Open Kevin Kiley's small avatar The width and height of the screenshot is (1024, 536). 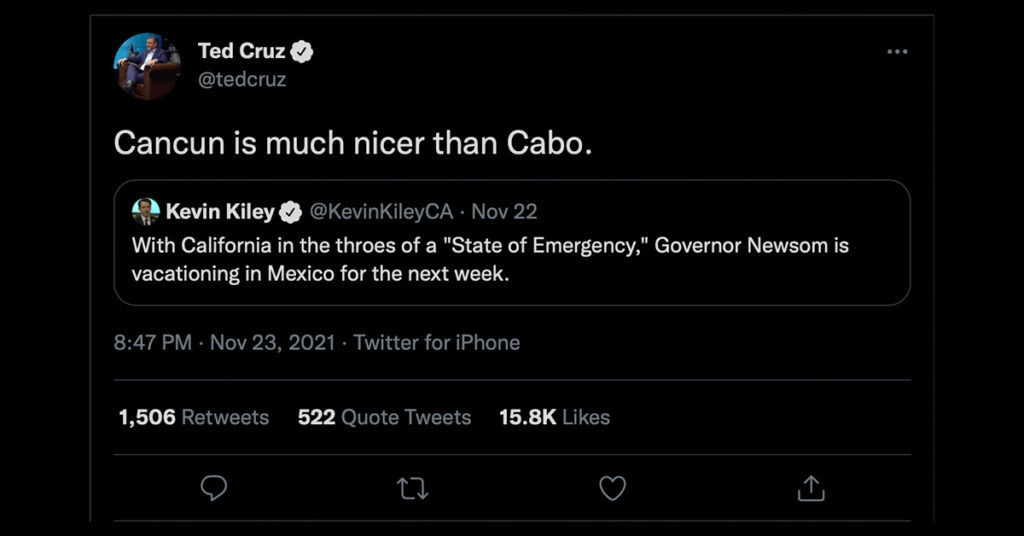tap(146, 211)
